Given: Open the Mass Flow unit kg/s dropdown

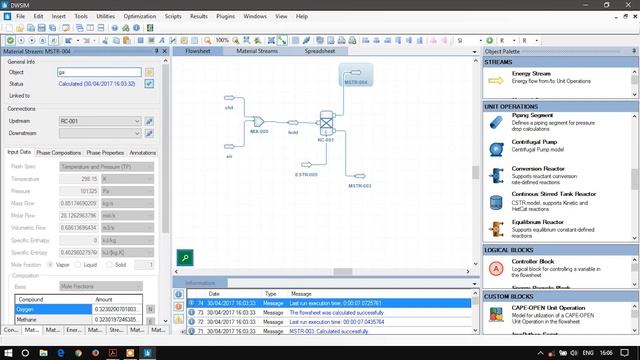Looking at the screenshot, I should point(128,203).
